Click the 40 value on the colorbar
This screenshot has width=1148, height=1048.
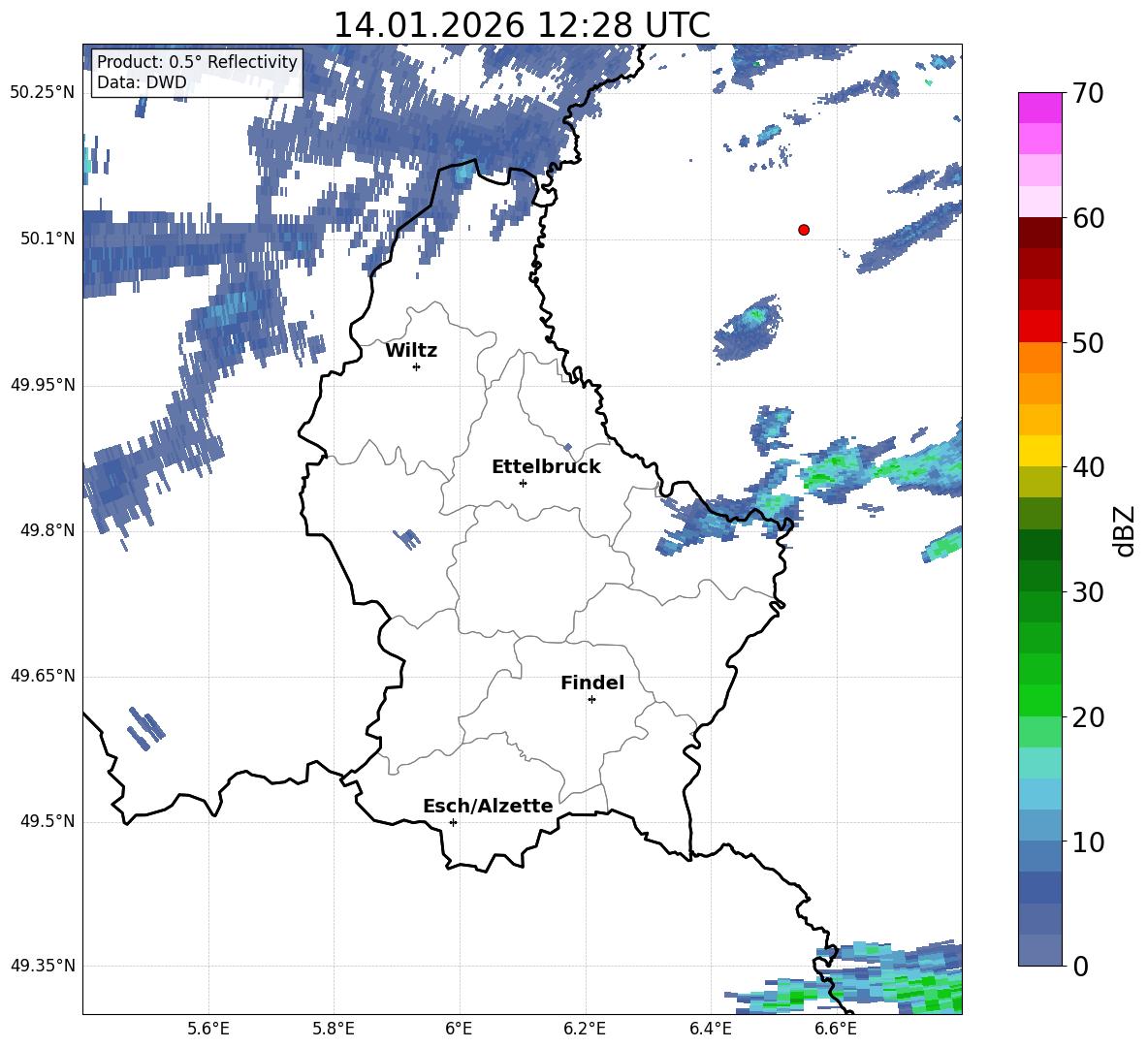pos(1088,467)
